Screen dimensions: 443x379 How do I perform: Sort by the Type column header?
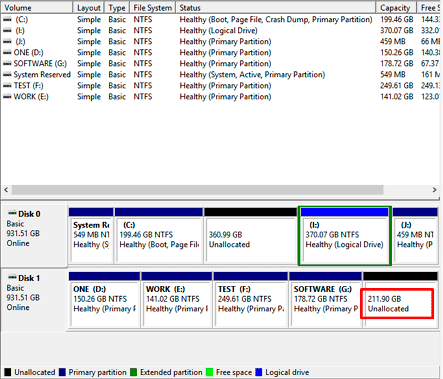[x=117, y=7]
